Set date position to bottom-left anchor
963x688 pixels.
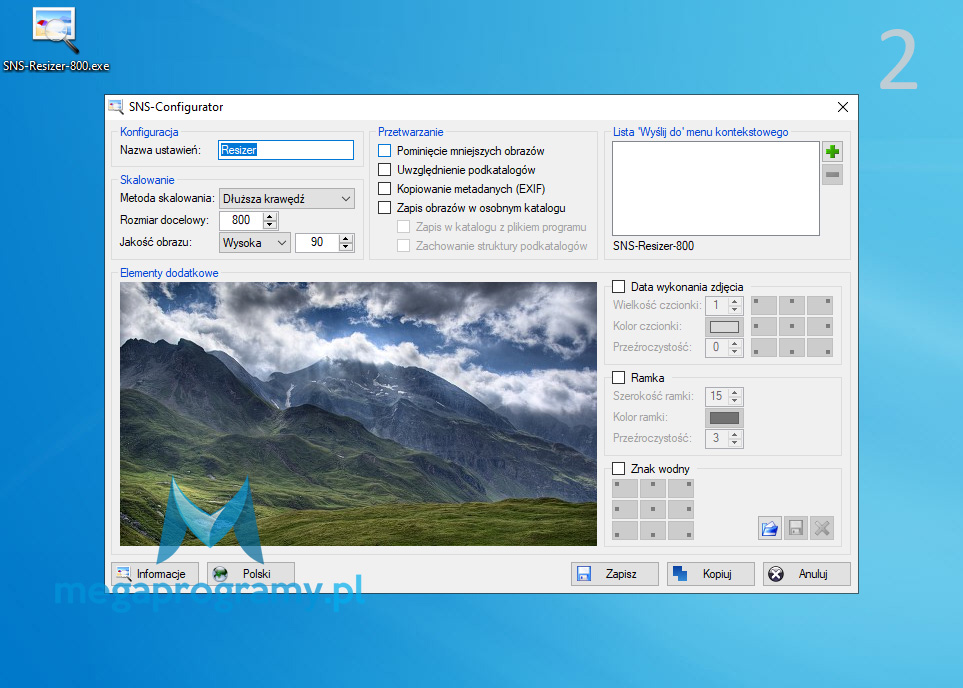(x=764, y=348)
